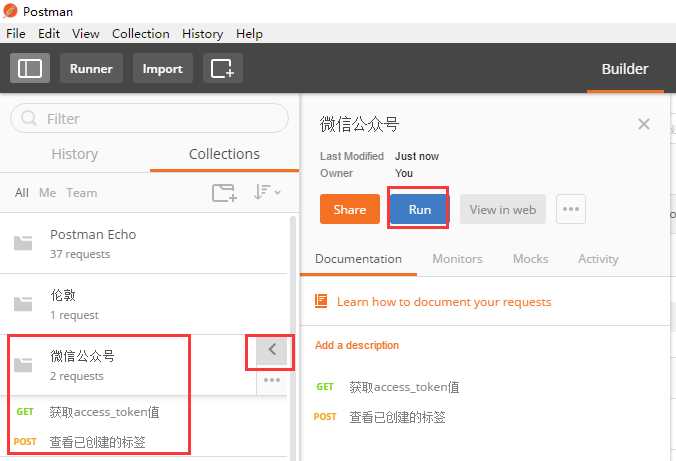Launch the Runner

[91, 68]
